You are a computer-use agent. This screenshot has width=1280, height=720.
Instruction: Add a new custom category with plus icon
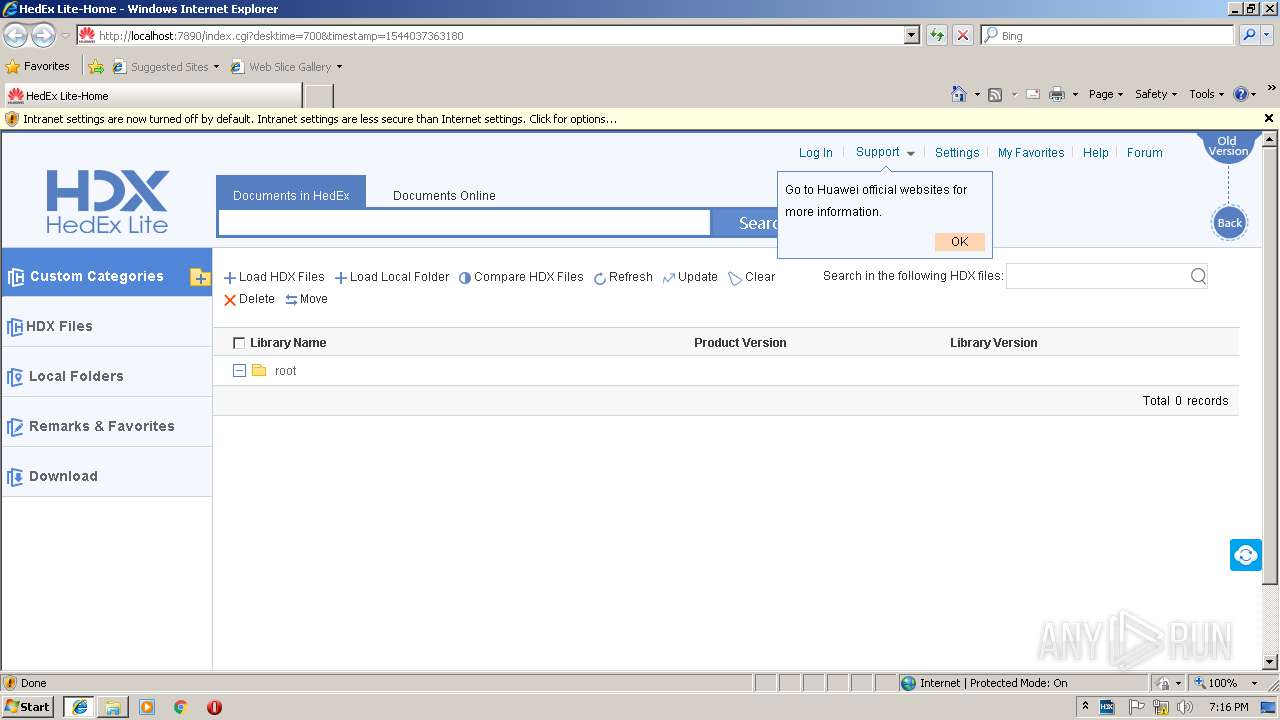[x=200, y=277]
